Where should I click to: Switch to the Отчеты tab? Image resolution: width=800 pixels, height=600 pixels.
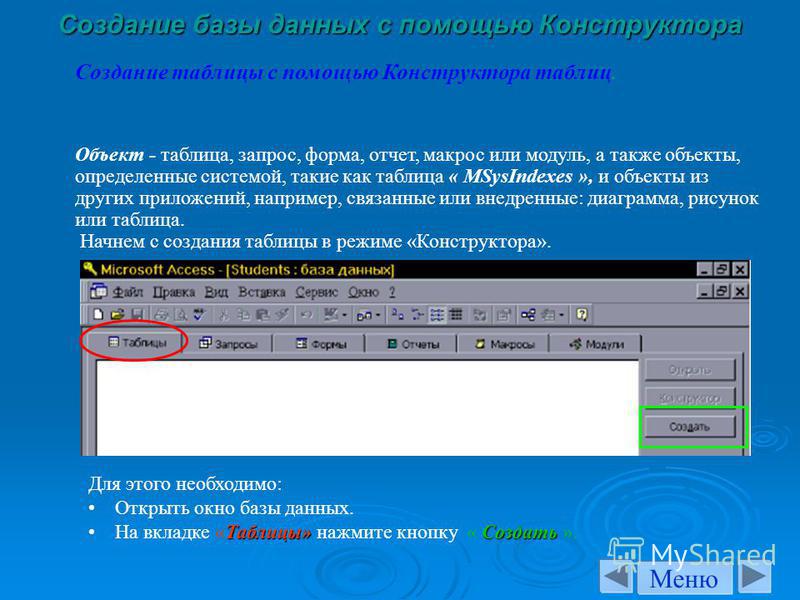click(412, 343)
